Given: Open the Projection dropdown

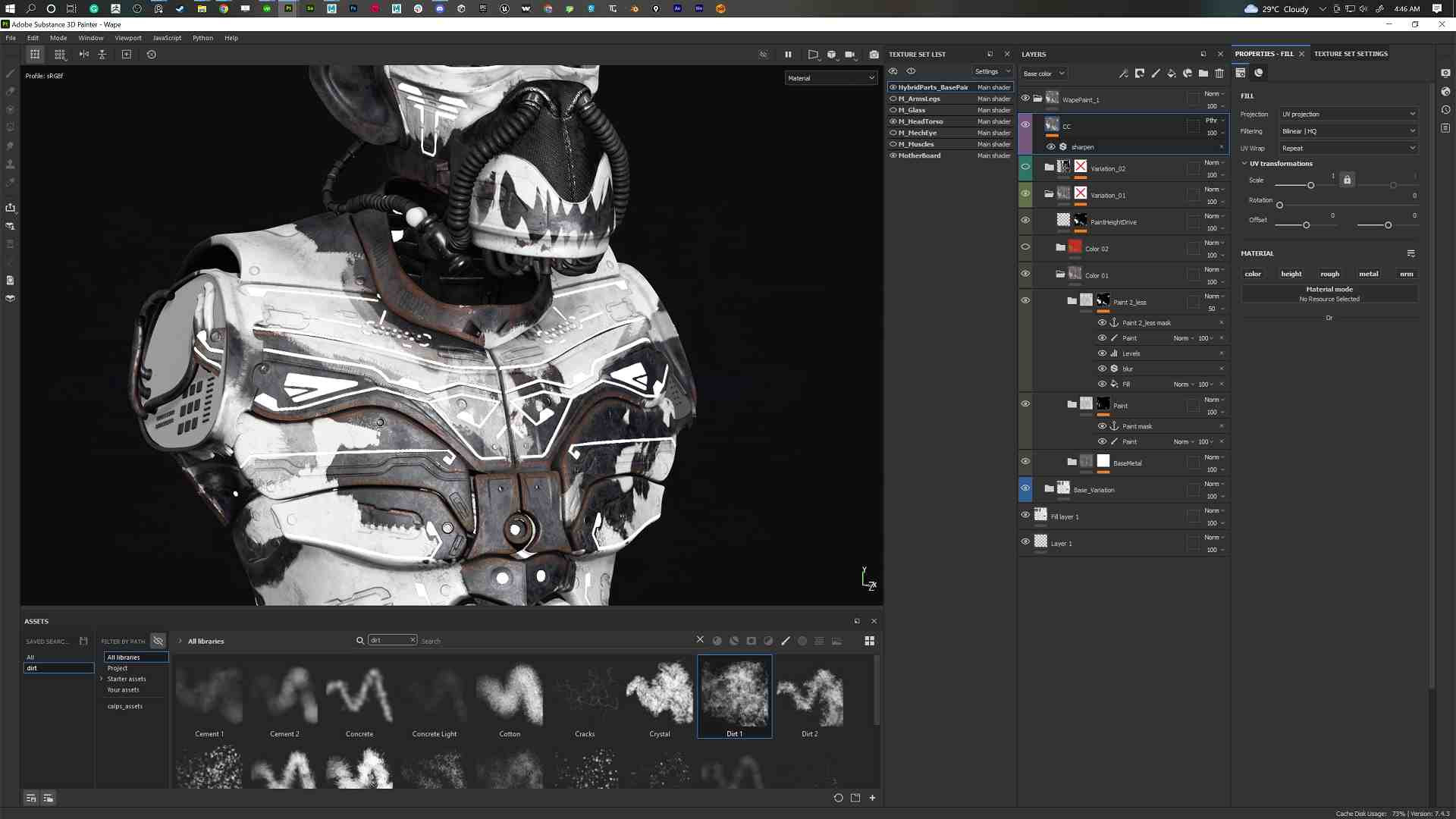Looking at the screenshot, I should tap(1348, 115).
